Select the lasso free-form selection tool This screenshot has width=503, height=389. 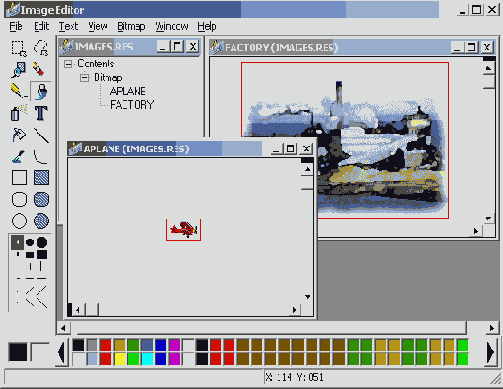pyautogui.click(x=41, y=48)
